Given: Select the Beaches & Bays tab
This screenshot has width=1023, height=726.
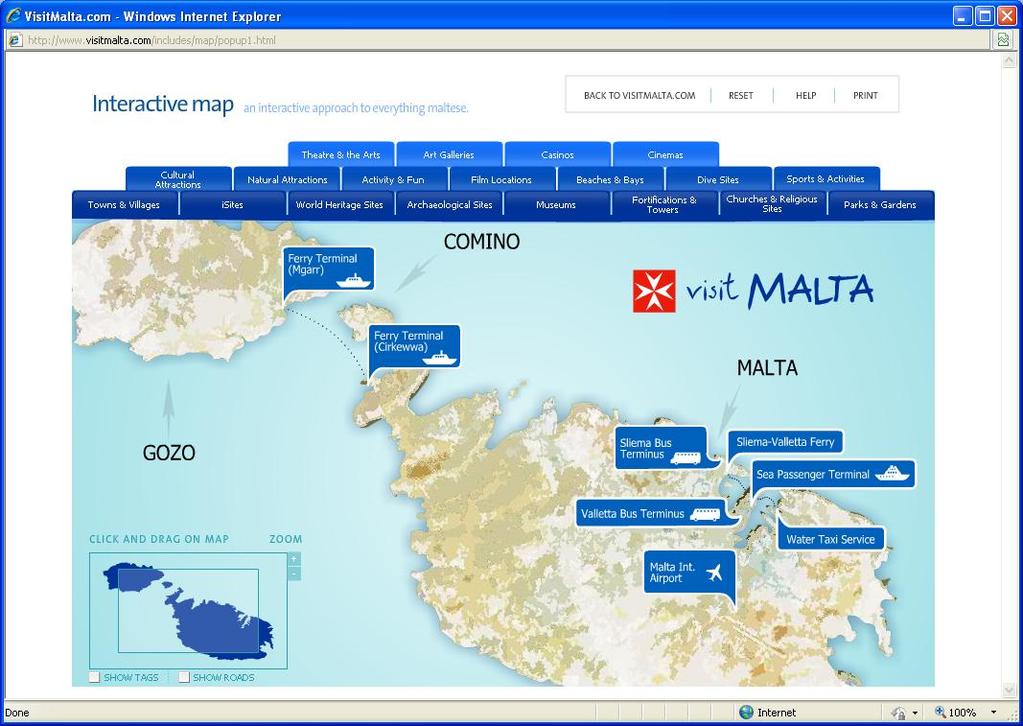Looking at the screenshot, I should click(610, 179).
